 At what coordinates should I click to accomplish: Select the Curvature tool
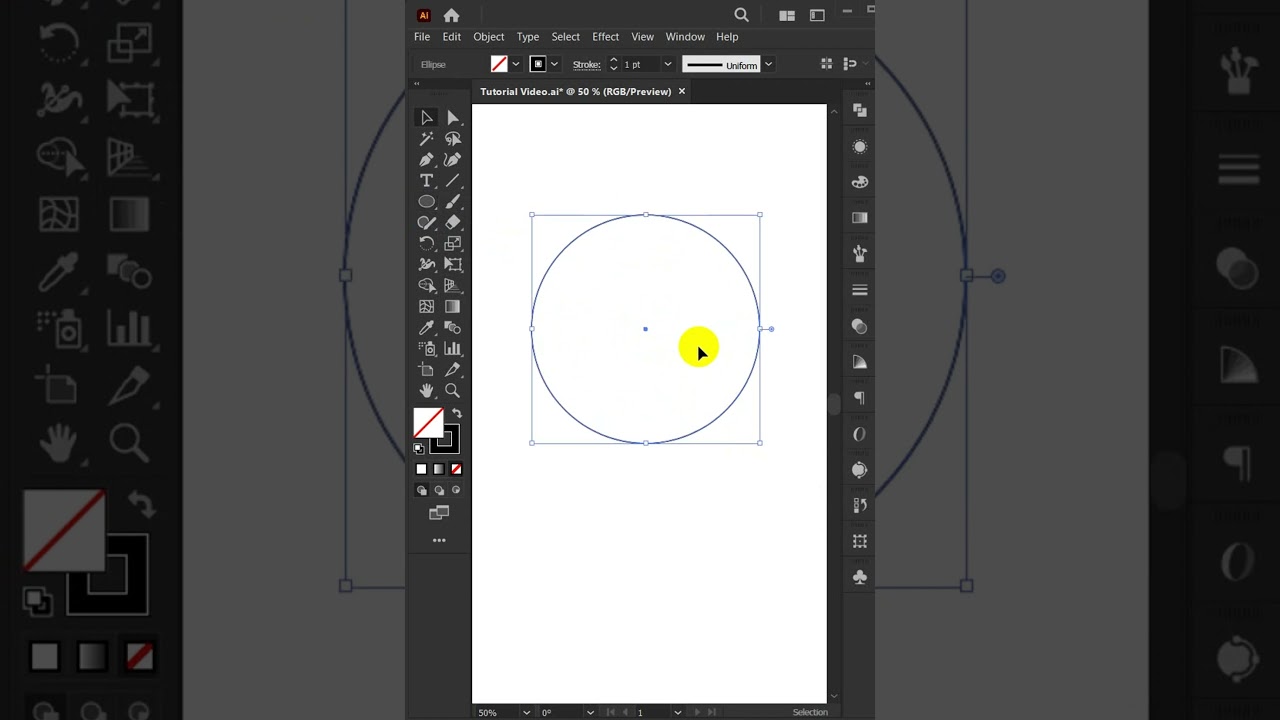pos(453,160)
